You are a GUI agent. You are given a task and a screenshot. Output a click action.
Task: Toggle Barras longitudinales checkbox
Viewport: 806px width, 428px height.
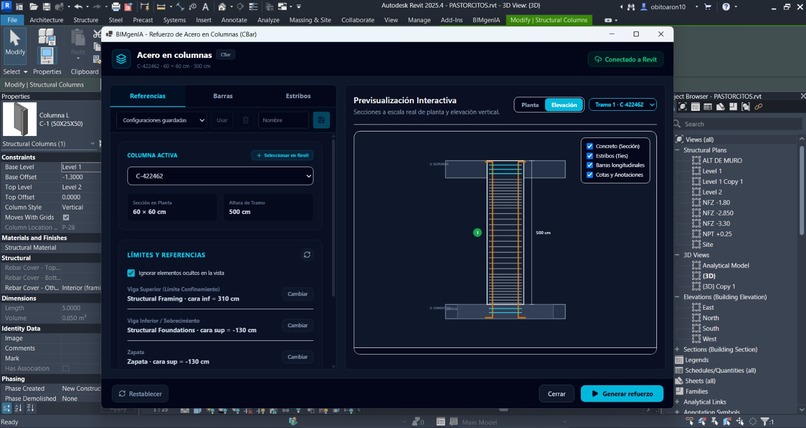point(590,165)
